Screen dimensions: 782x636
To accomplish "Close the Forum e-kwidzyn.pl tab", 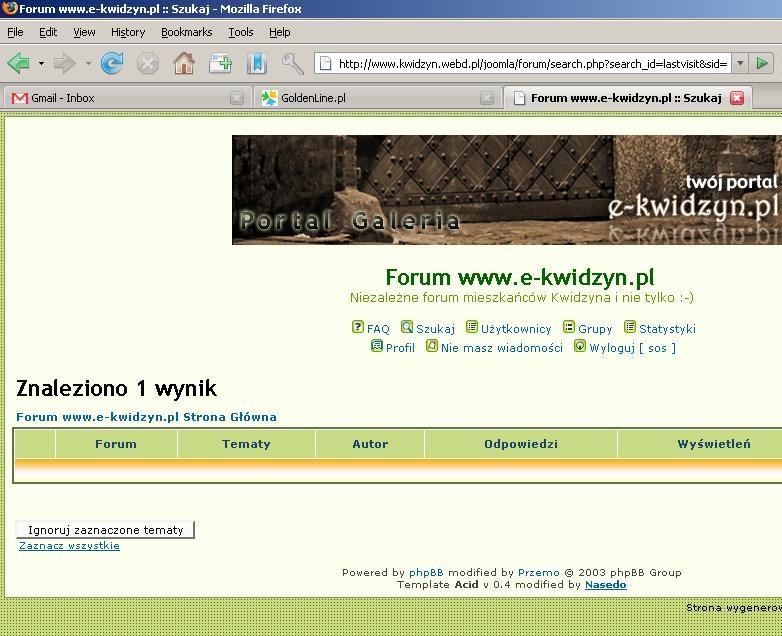I will pyautogui.click(x=737, y=98).
